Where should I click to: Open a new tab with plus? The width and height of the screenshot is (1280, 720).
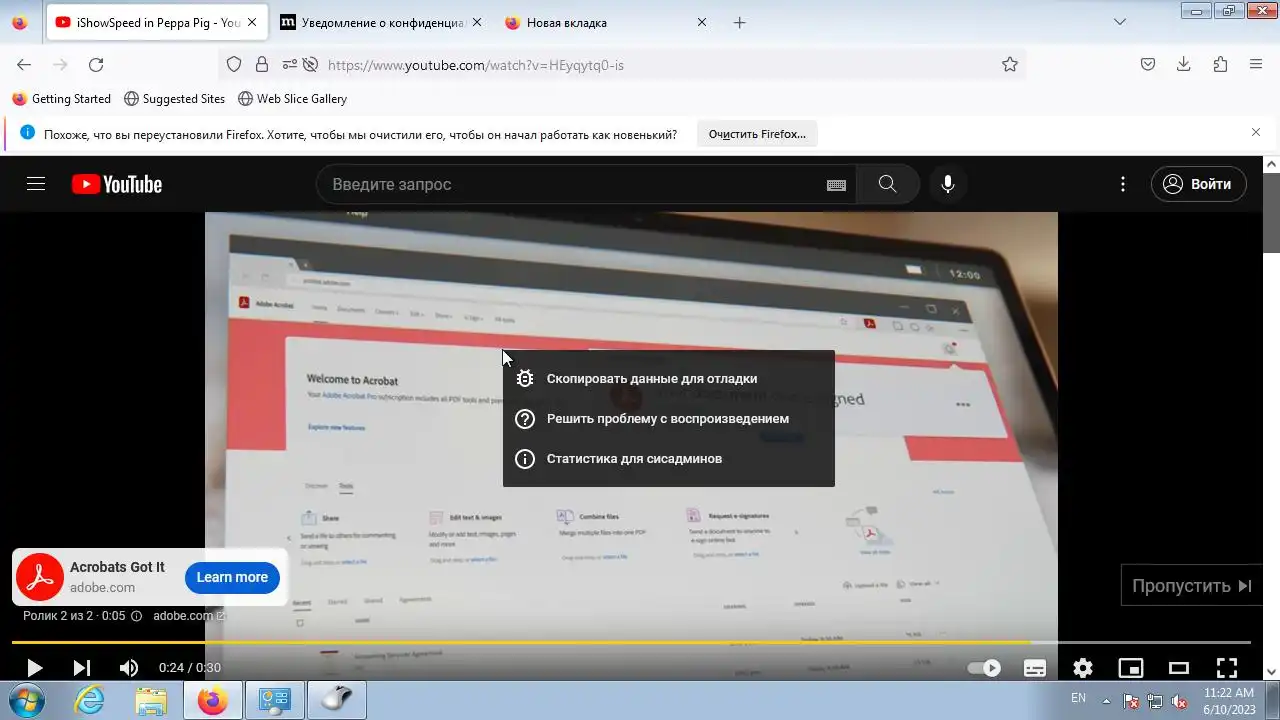pos(740,22)
